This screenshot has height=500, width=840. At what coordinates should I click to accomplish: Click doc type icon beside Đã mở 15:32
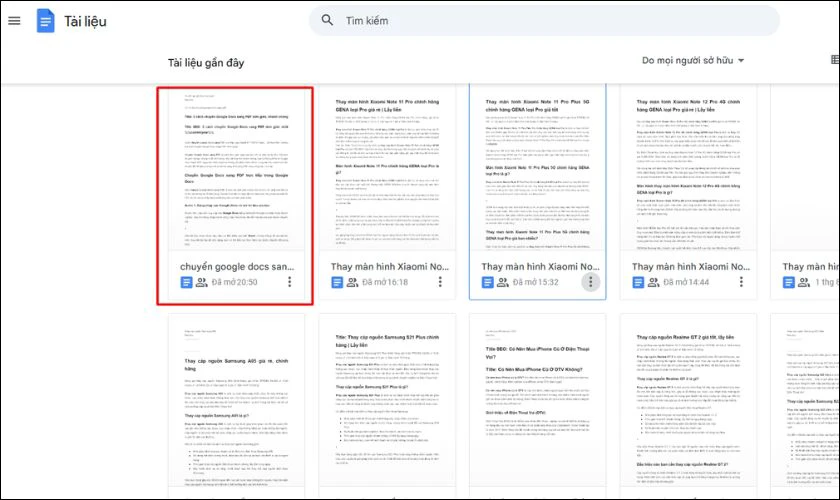(x=488, y=282)
